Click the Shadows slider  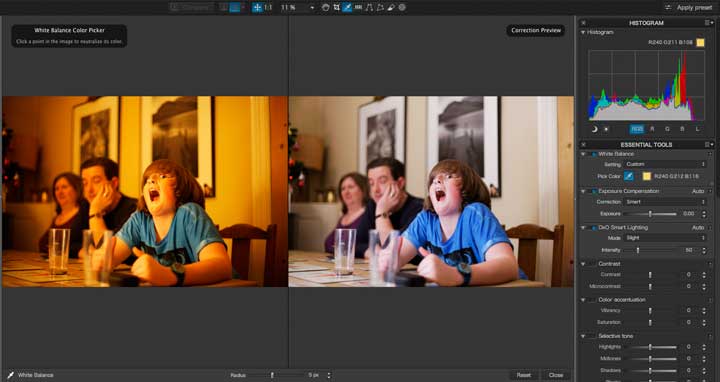click(x=650, y=371)
